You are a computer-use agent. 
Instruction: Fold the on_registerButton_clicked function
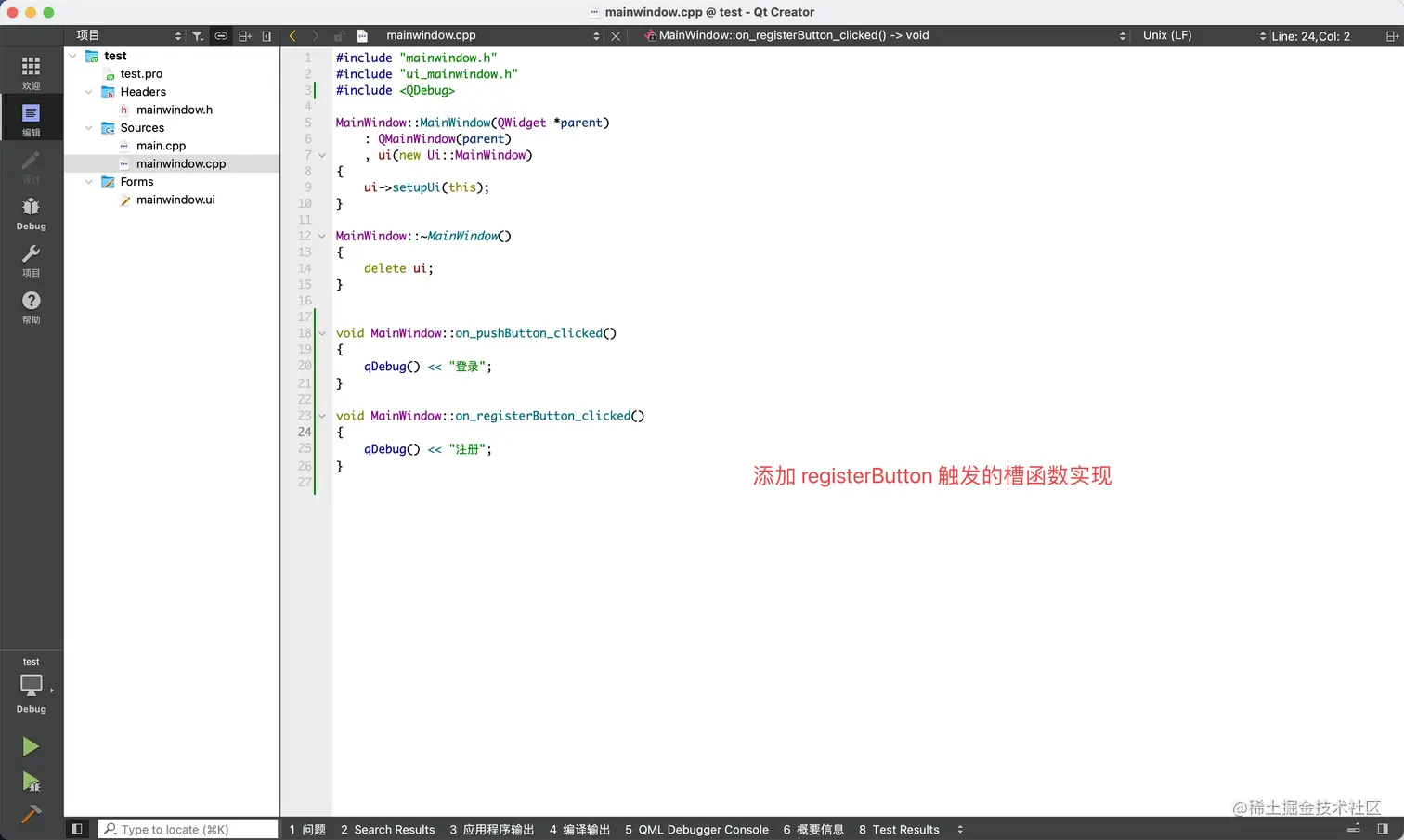tap(322, 416)
